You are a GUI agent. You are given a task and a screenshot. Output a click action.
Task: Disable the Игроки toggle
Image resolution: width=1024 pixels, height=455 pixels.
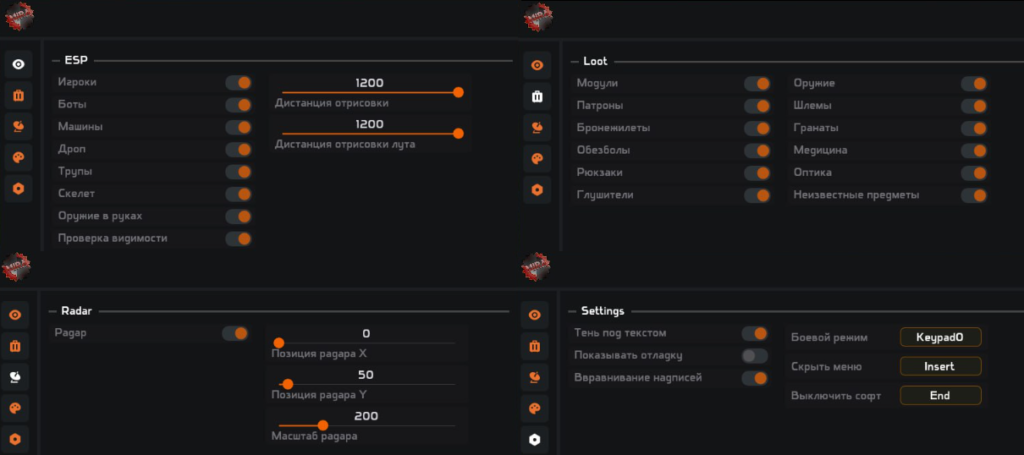point(238,83)
